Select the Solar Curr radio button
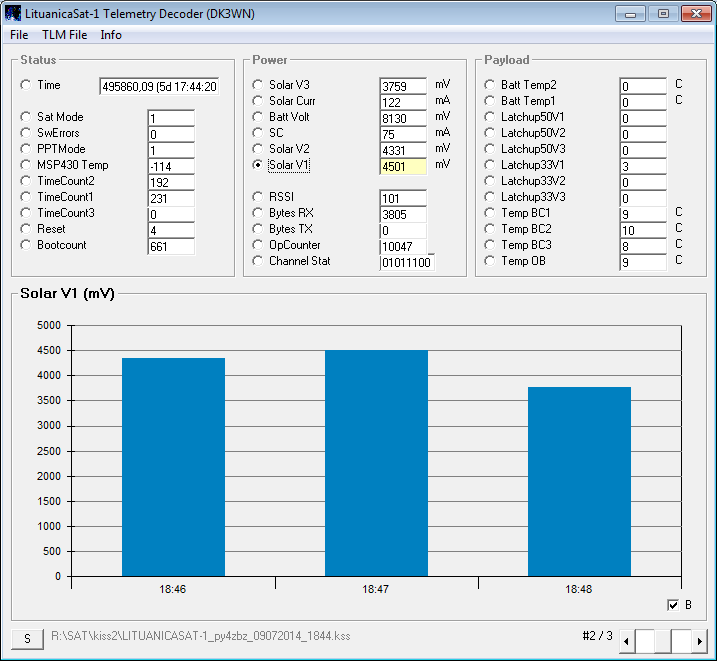 [257, 101]
